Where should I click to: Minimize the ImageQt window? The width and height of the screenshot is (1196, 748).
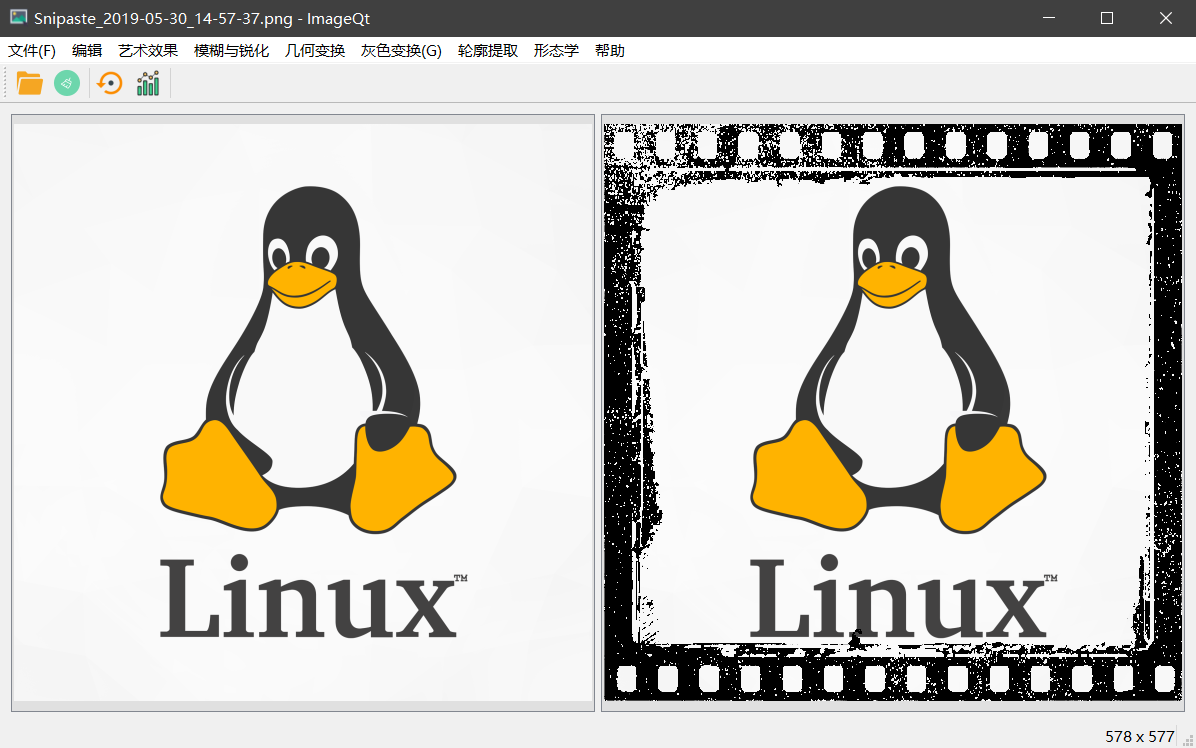point(1049,18)
